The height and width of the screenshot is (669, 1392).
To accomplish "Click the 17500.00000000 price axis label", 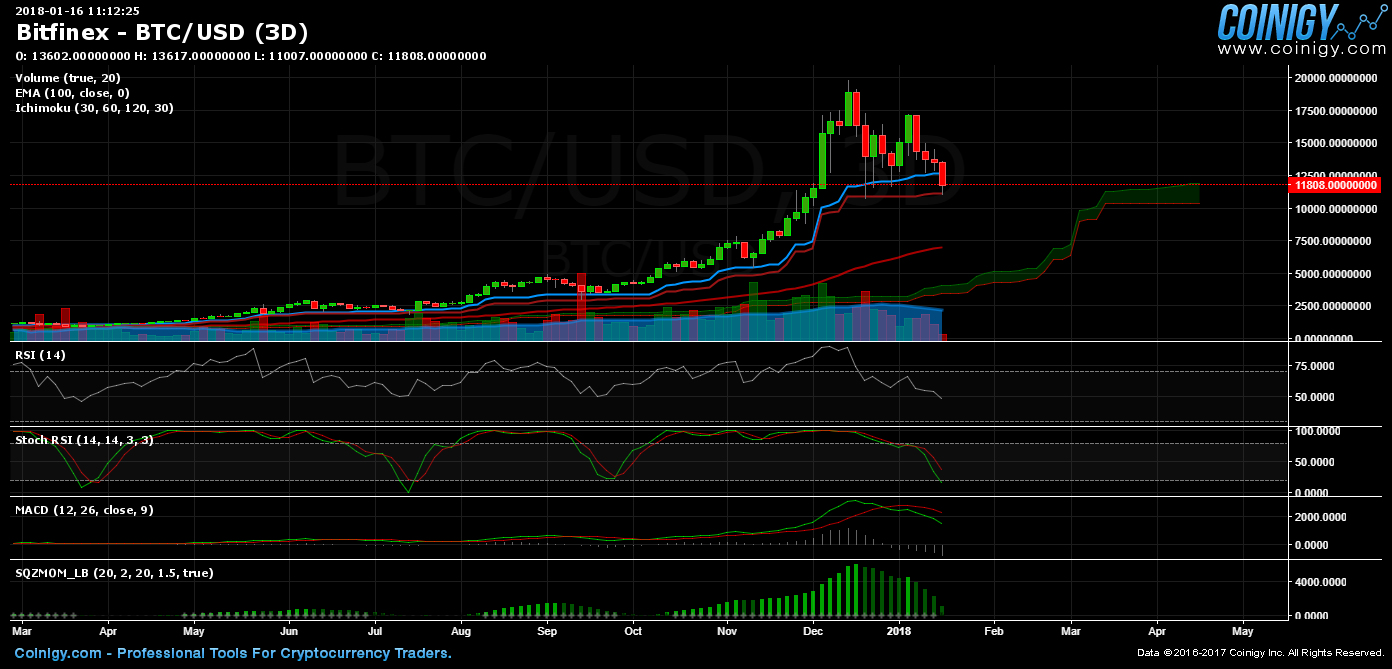I will [1337, 111].
